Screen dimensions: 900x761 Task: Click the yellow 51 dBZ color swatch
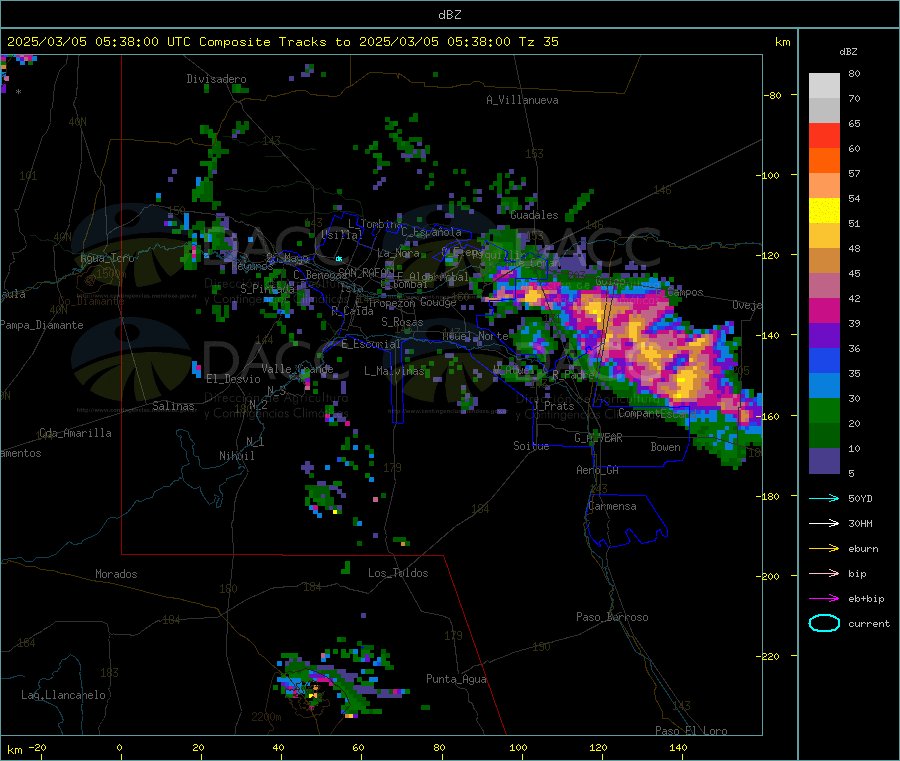(824, 211)
